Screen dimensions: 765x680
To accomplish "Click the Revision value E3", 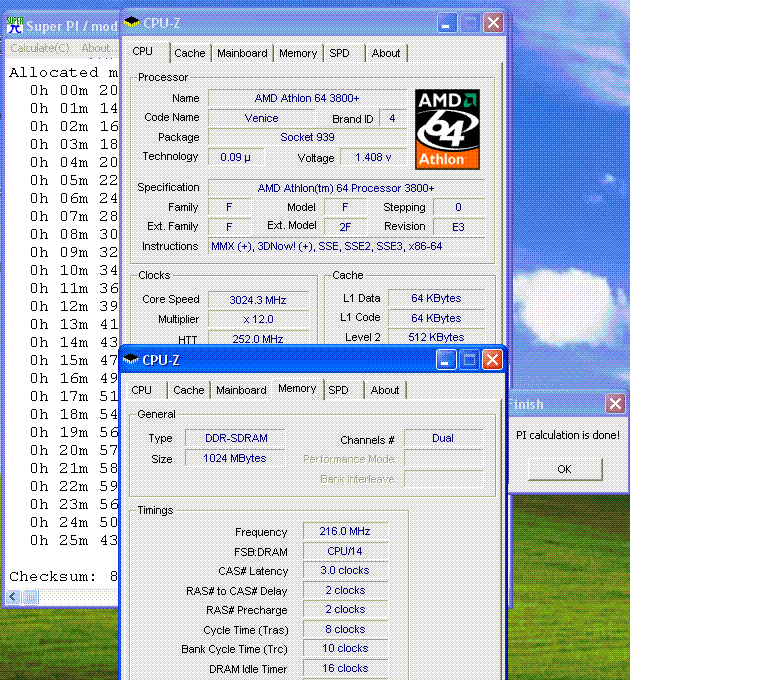I will click(458, 227).
